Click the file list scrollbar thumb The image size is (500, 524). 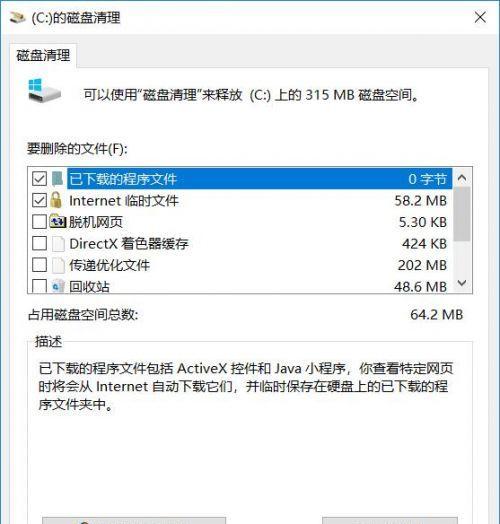tap(462, 214)
